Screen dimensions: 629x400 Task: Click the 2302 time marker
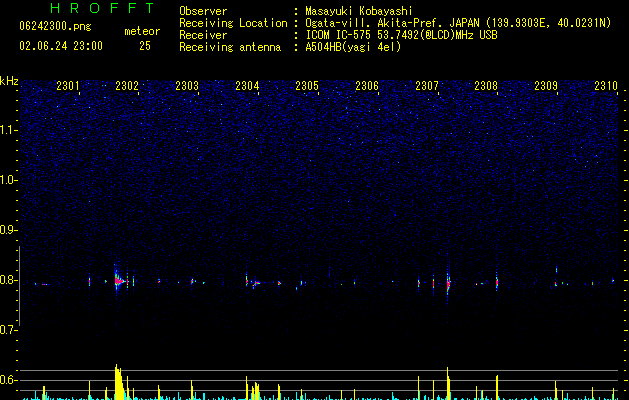[x=127, y=85]
